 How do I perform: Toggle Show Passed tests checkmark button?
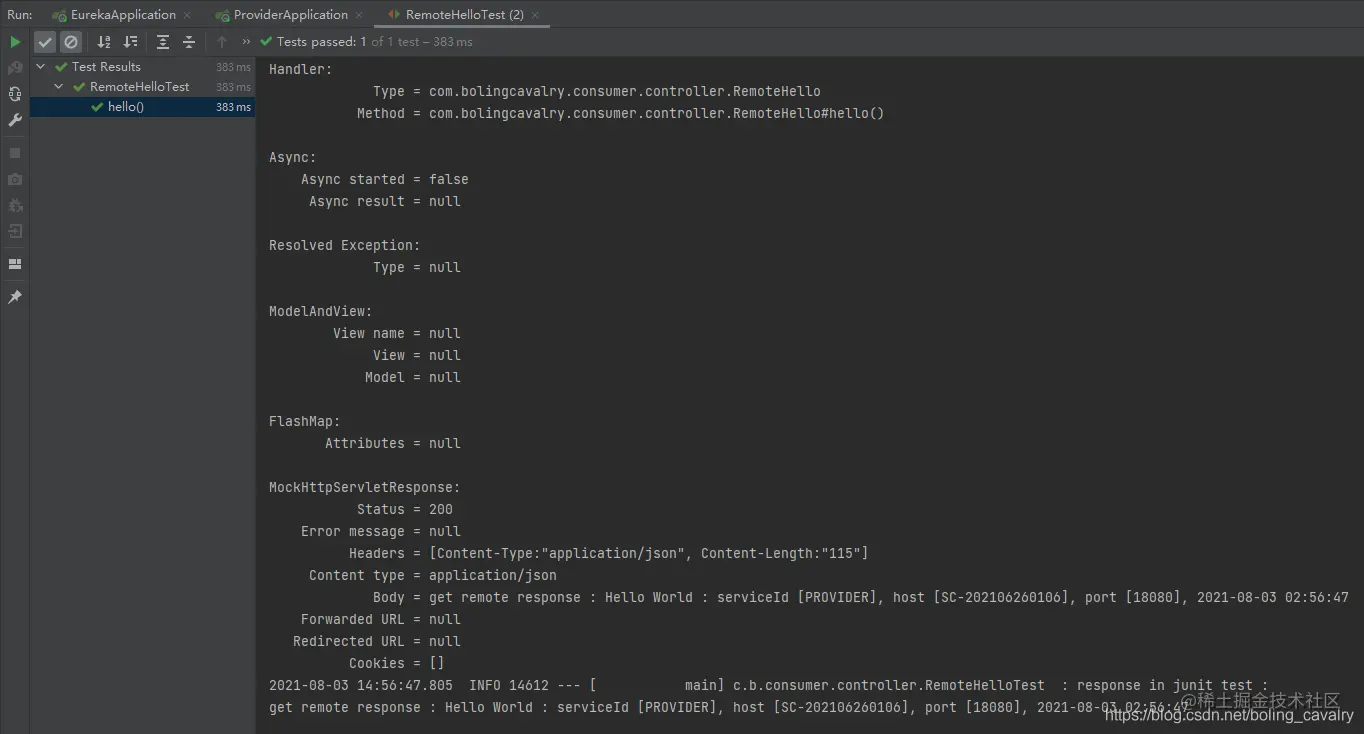coord(45,42)
